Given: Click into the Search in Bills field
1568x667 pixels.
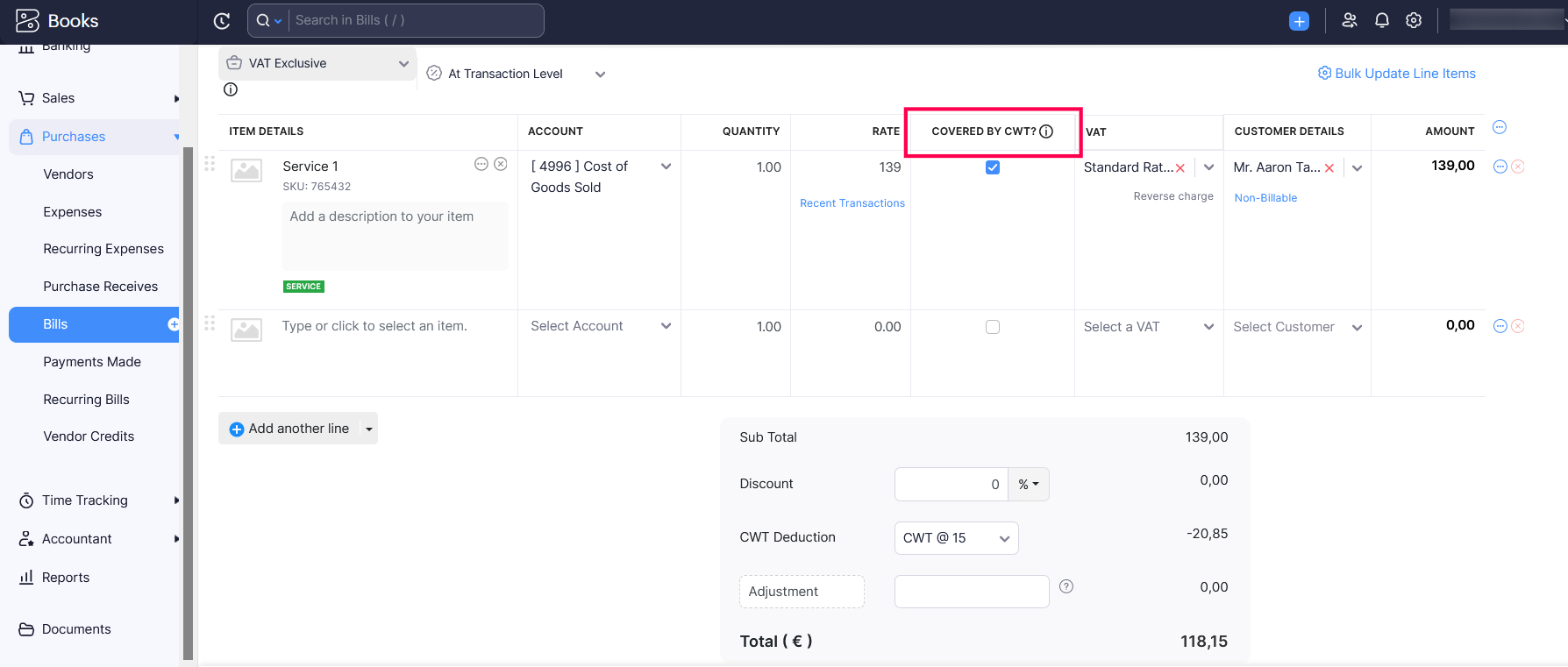Looking at the screenshot, I should [412, 20].
